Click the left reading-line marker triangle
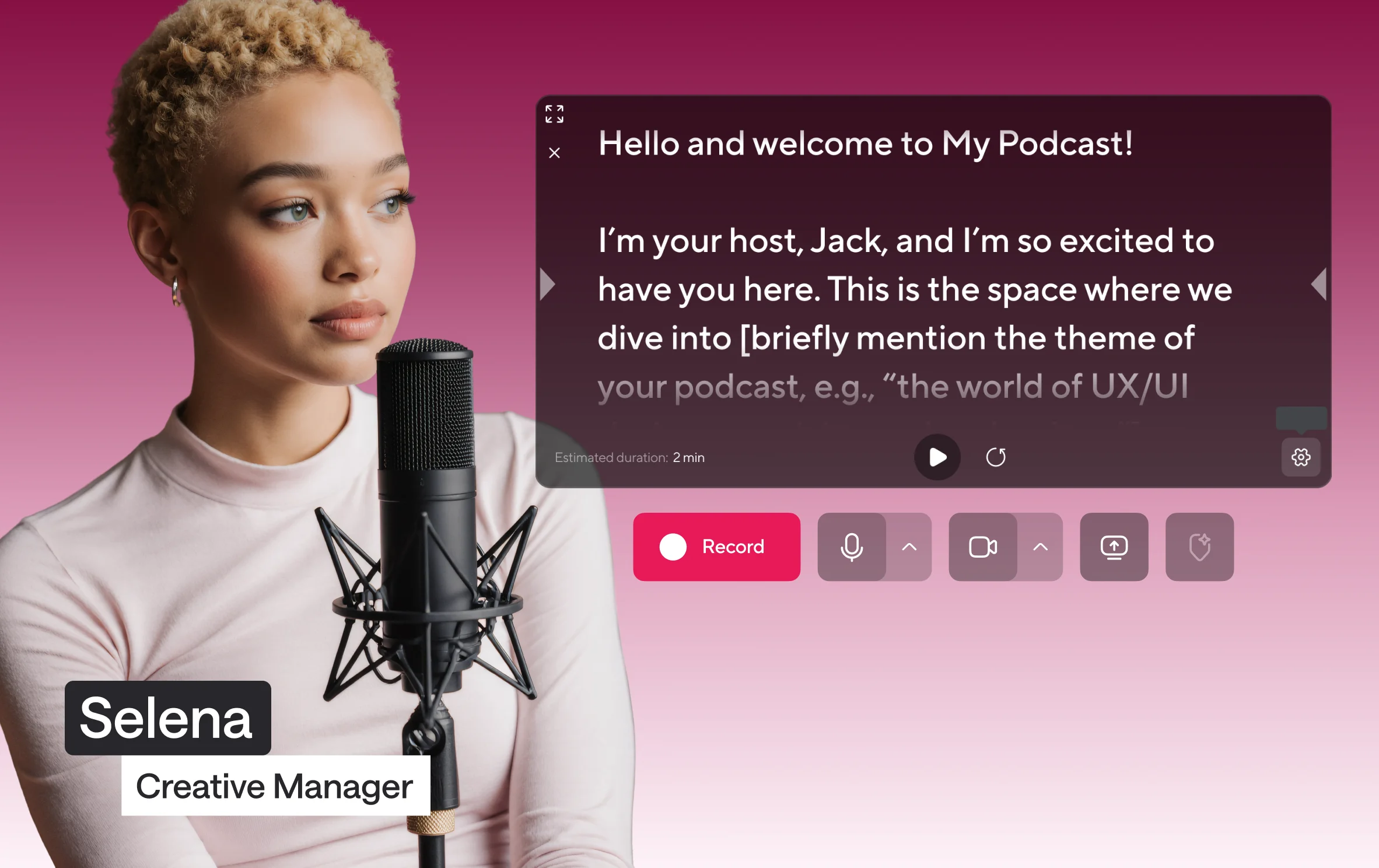Image resolution: width=1379 pixels, height=868 pixels. 547,285
